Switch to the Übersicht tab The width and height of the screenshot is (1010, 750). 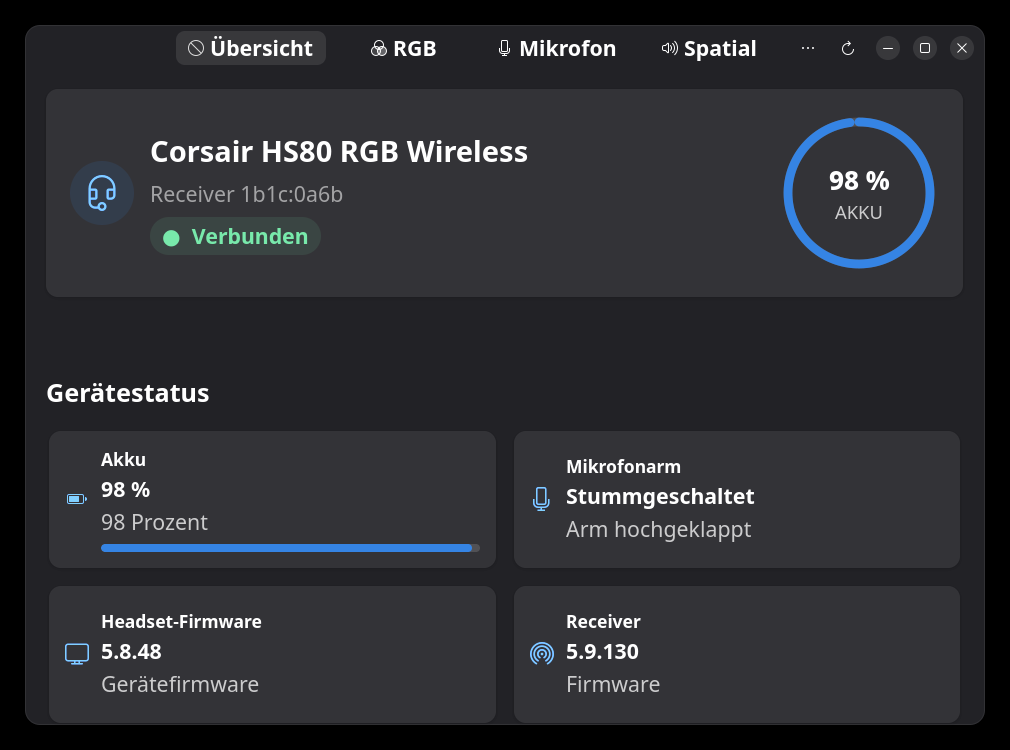(251, 48)
